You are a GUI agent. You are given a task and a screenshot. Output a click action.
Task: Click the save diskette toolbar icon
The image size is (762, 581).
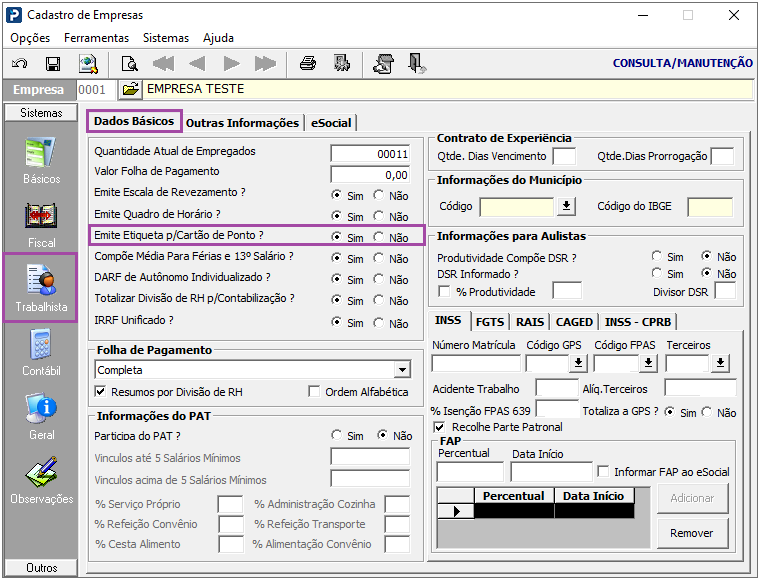coord(53,64)
